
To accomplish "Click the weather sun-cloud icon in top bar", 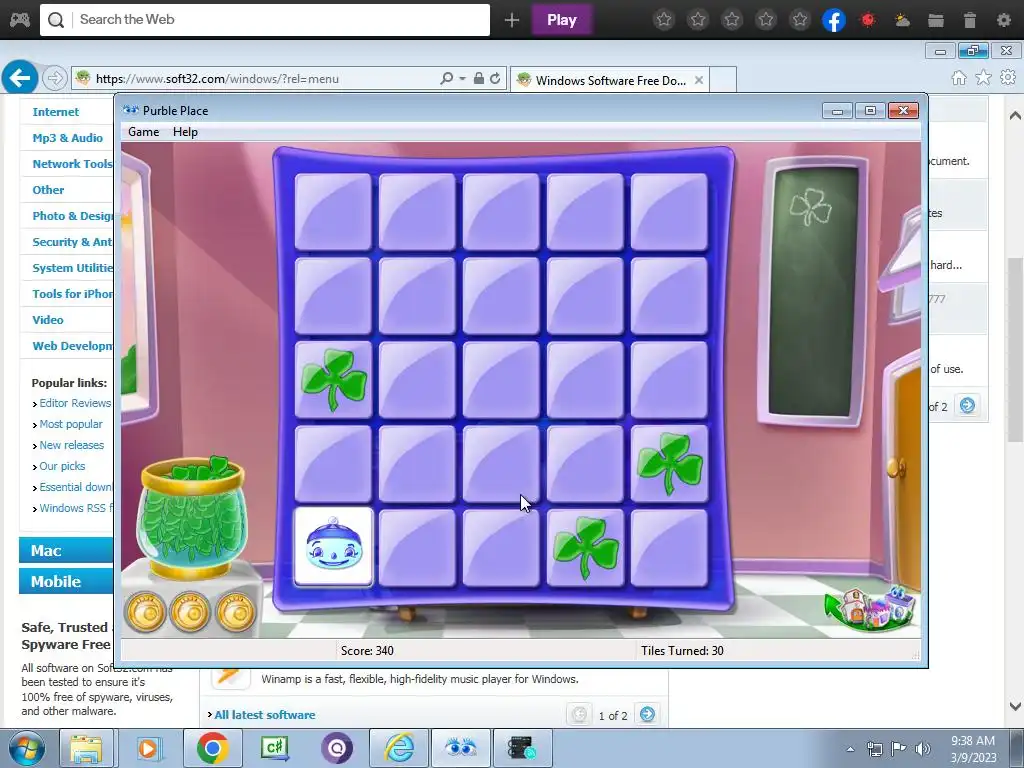I will (902, 20).
